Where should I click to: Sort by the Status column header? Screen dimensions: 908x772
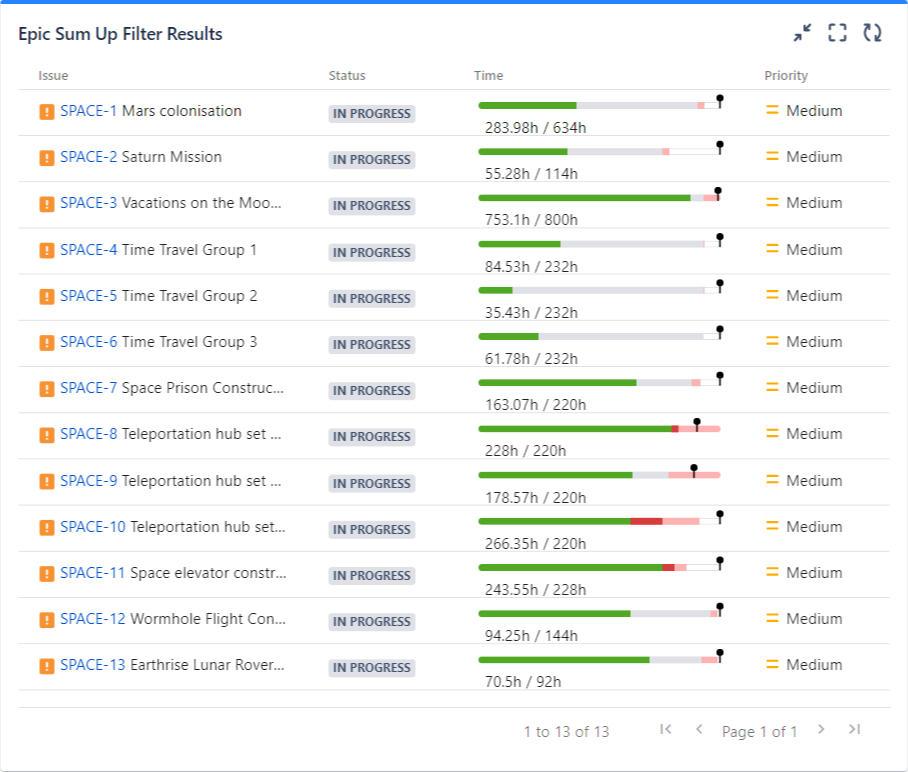347,76
